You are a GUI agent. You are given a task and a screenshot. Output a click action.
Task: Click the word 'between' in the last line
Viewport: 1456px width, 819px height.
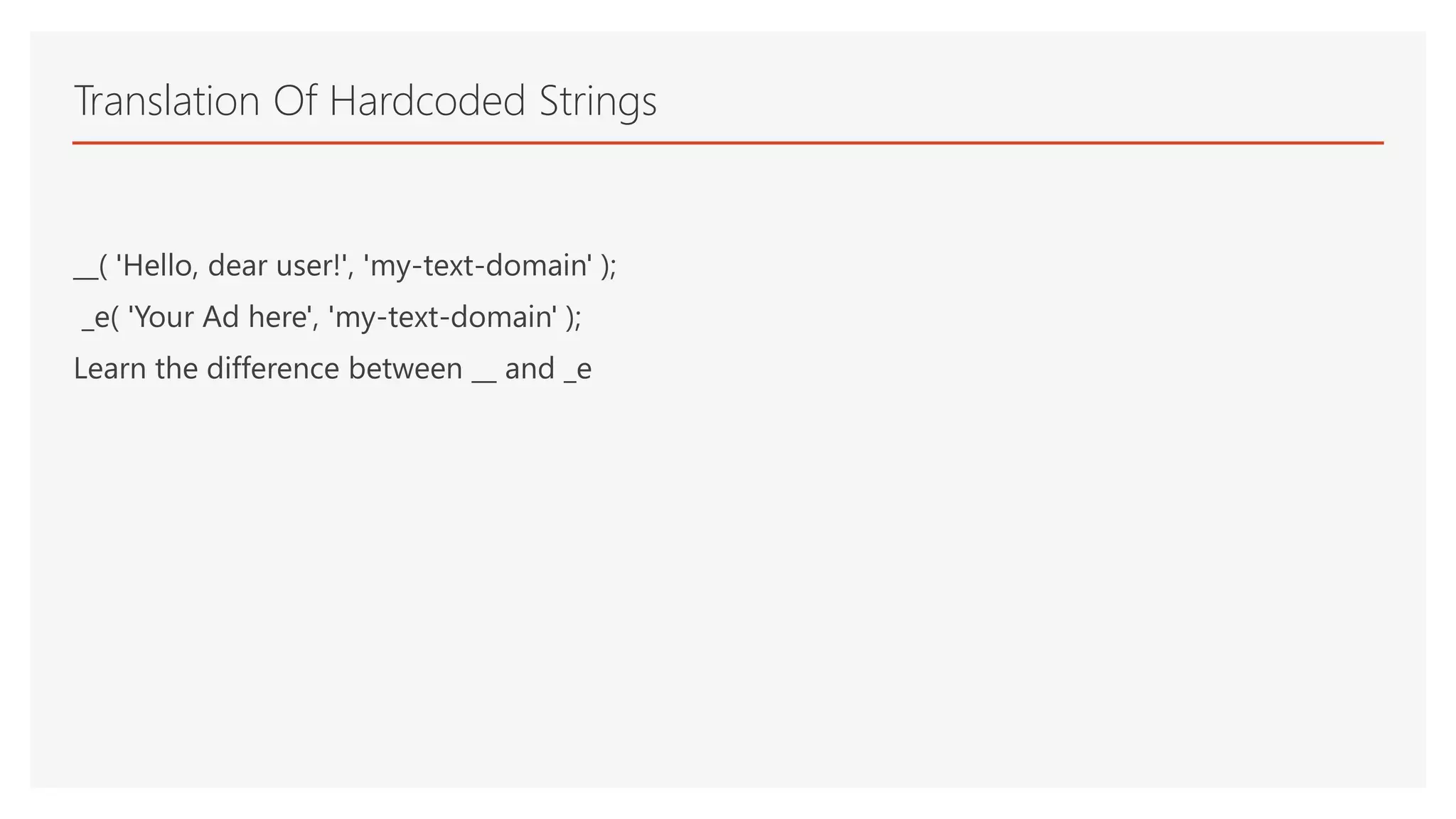click(x=405, y=369)
